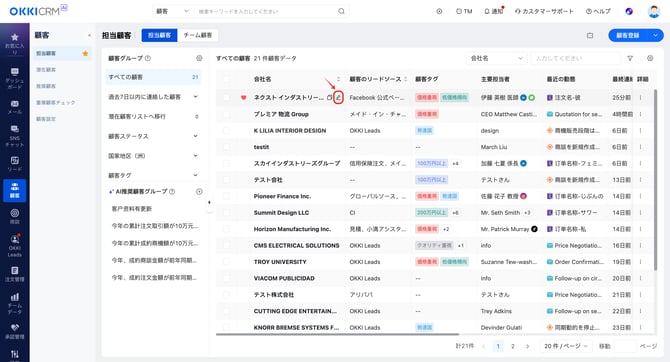Check the box for プレミア 物流 Group row
Viewport: 670px width, 362px height.
[x=226, y=114]
